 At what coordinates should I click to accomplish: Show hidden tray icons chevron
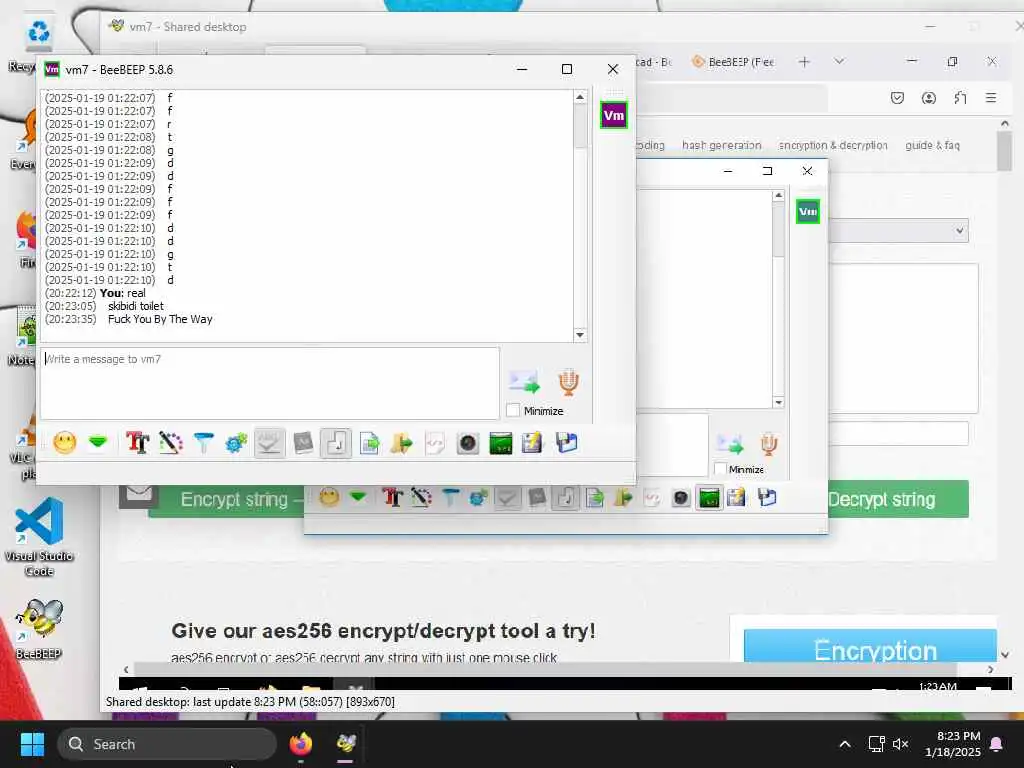[x=844, y=744]
